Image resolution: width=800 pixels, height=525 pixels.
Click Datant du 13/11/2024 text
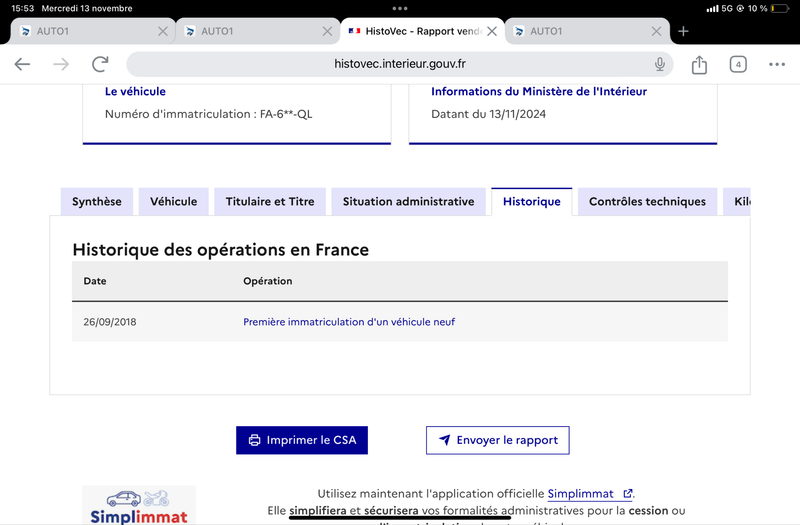[488, 114]
